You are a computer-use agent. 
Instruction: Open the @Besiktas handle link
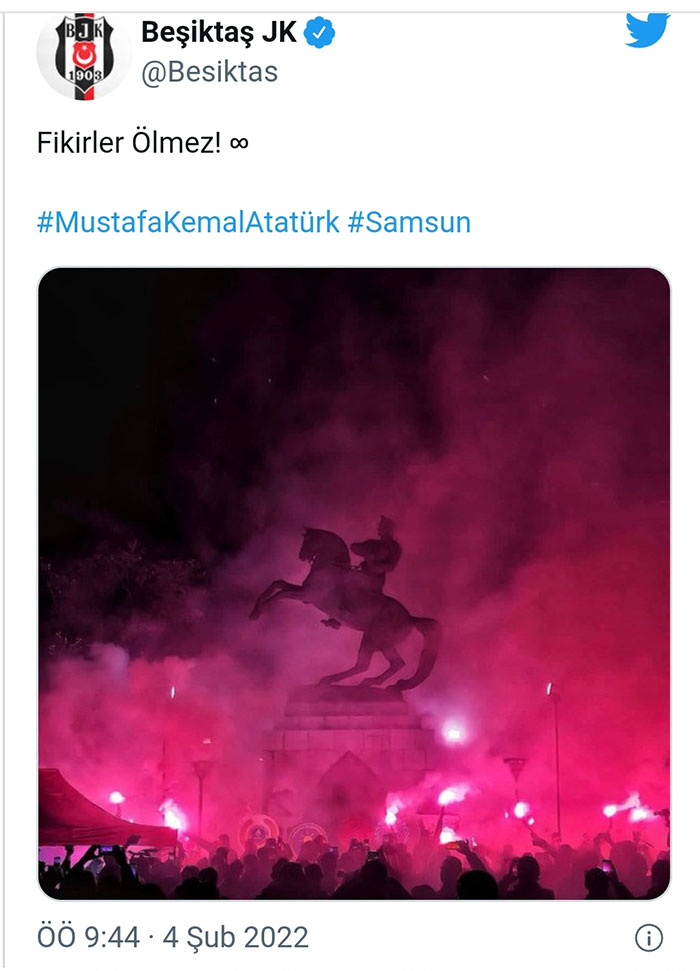point(209,72)
